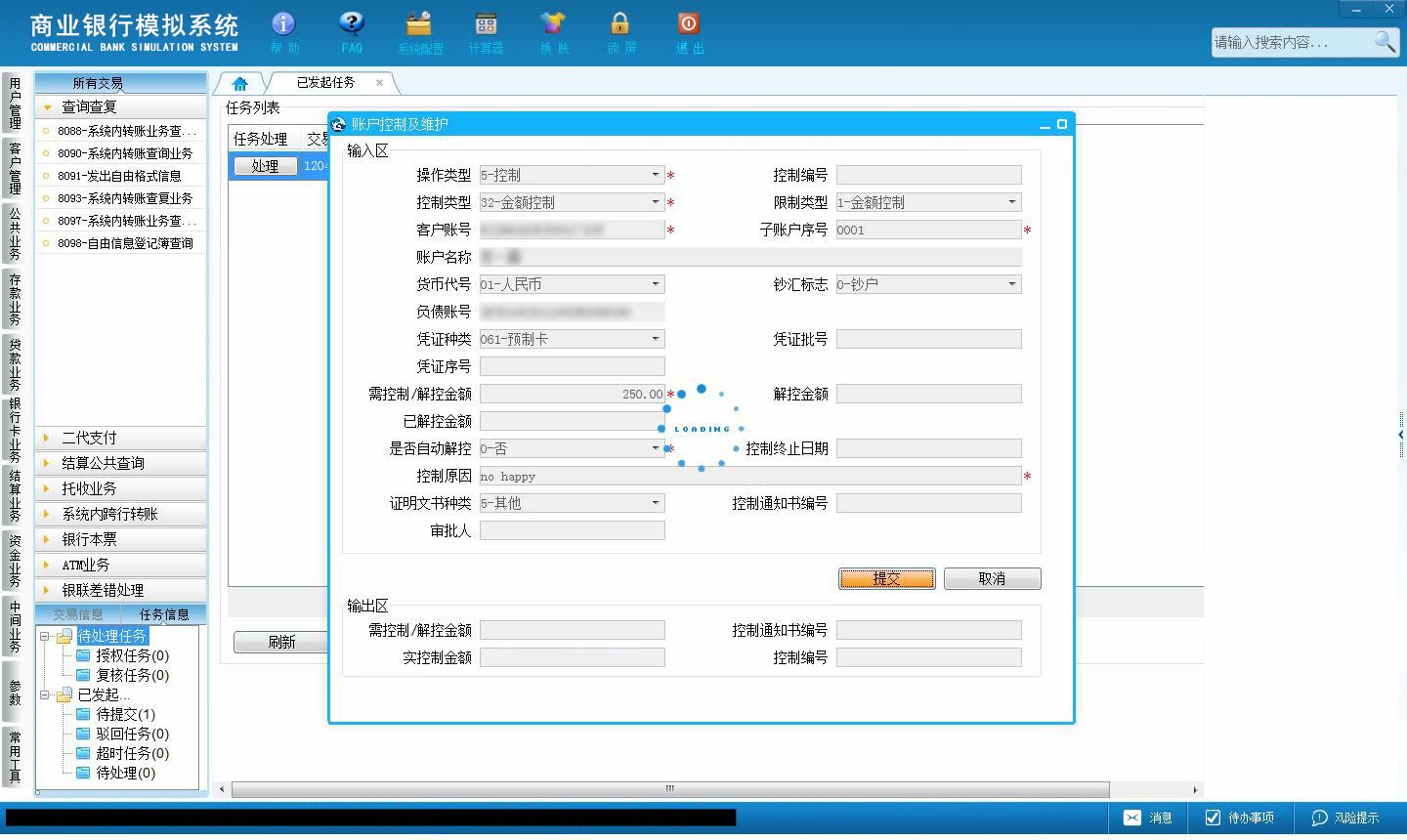Screen dimensions: 1407x840
Task: Click the horizontal scrollbar thumb
Action: (670, 789)
